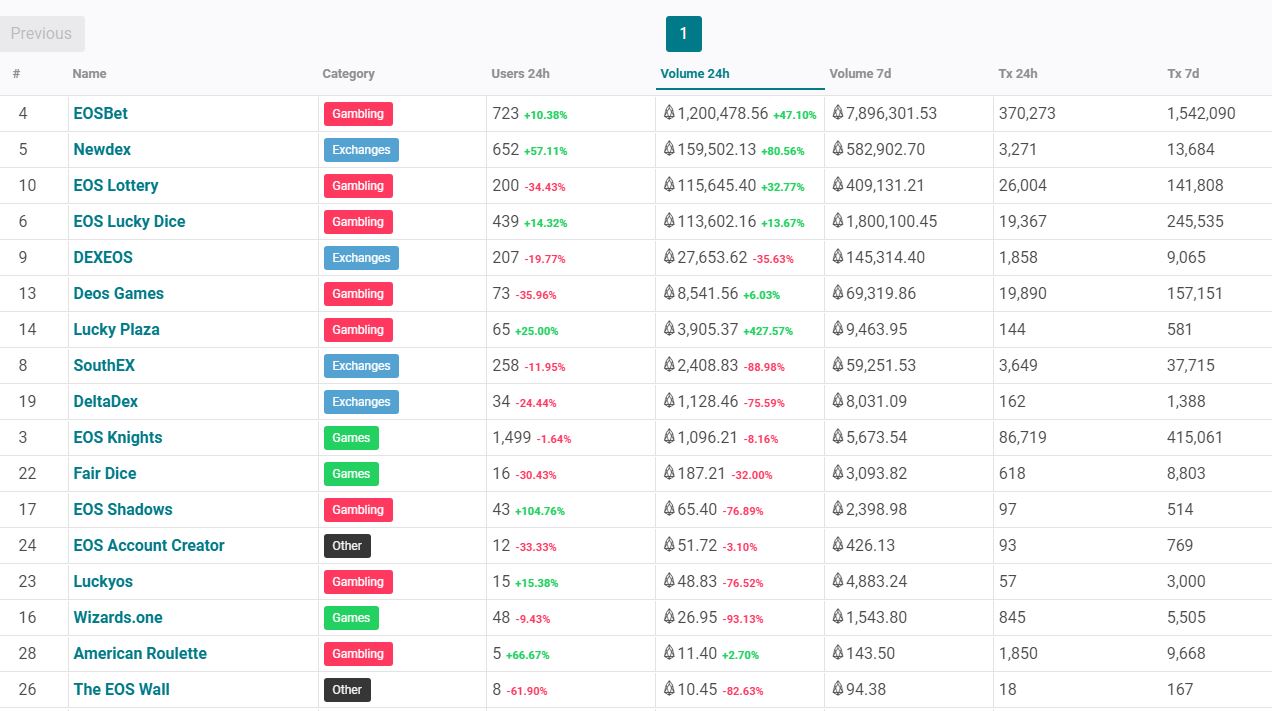
Task: Click the Exchanges badge in Newdex row
Action: click(x=361, y=150)
